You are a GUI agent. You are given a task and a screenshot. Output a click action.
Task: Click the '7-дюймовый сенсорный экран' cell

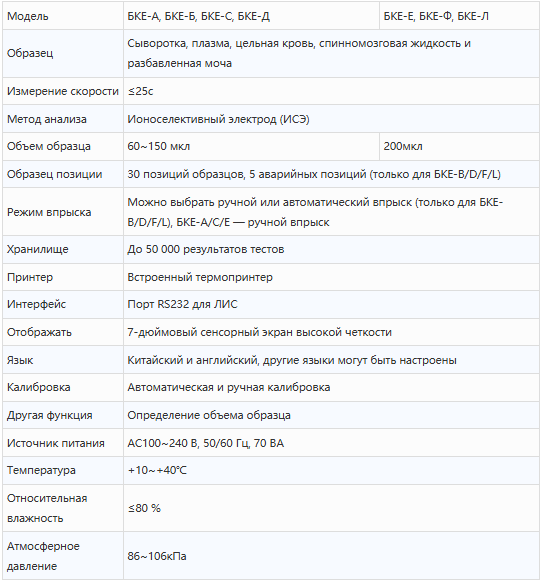click(331, 332)
